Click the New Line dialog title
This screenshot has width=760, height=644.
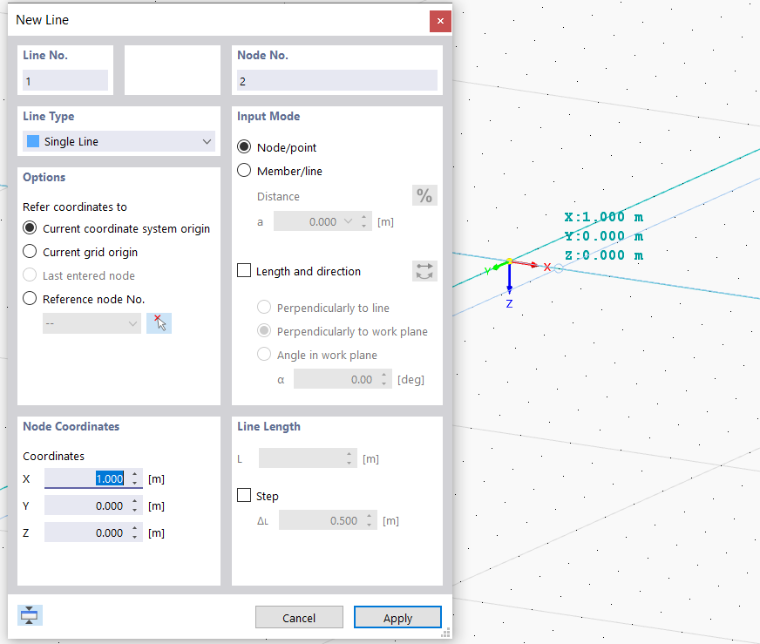(x=42, y=20)
